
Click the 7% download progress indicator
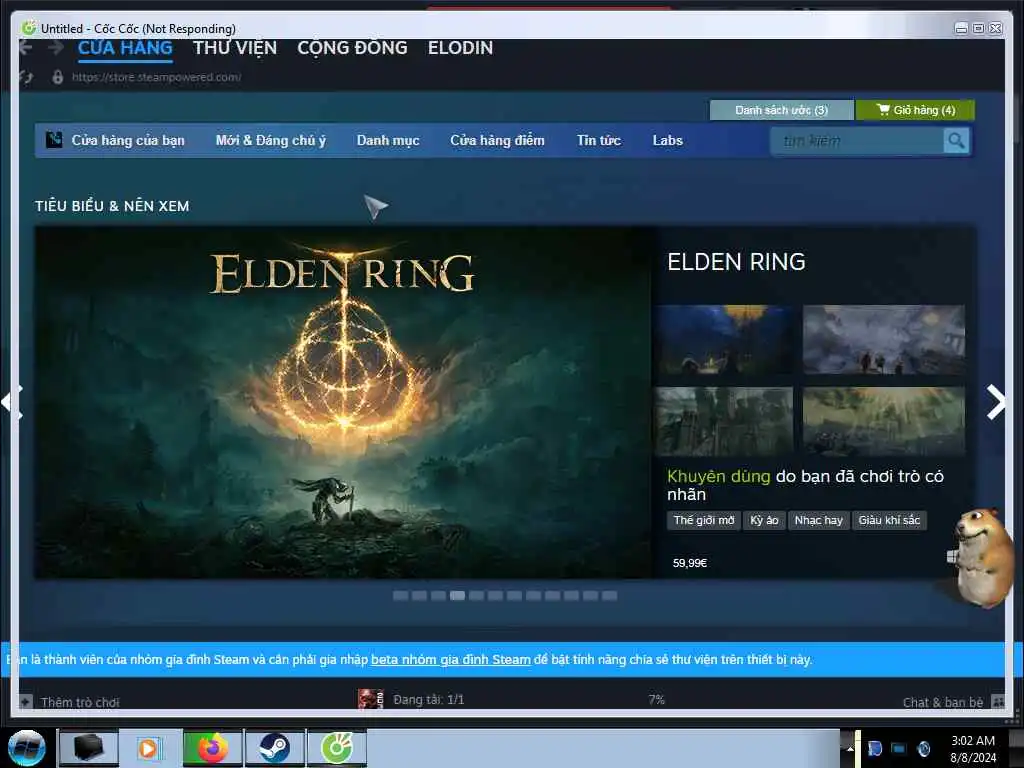(656, 699)
